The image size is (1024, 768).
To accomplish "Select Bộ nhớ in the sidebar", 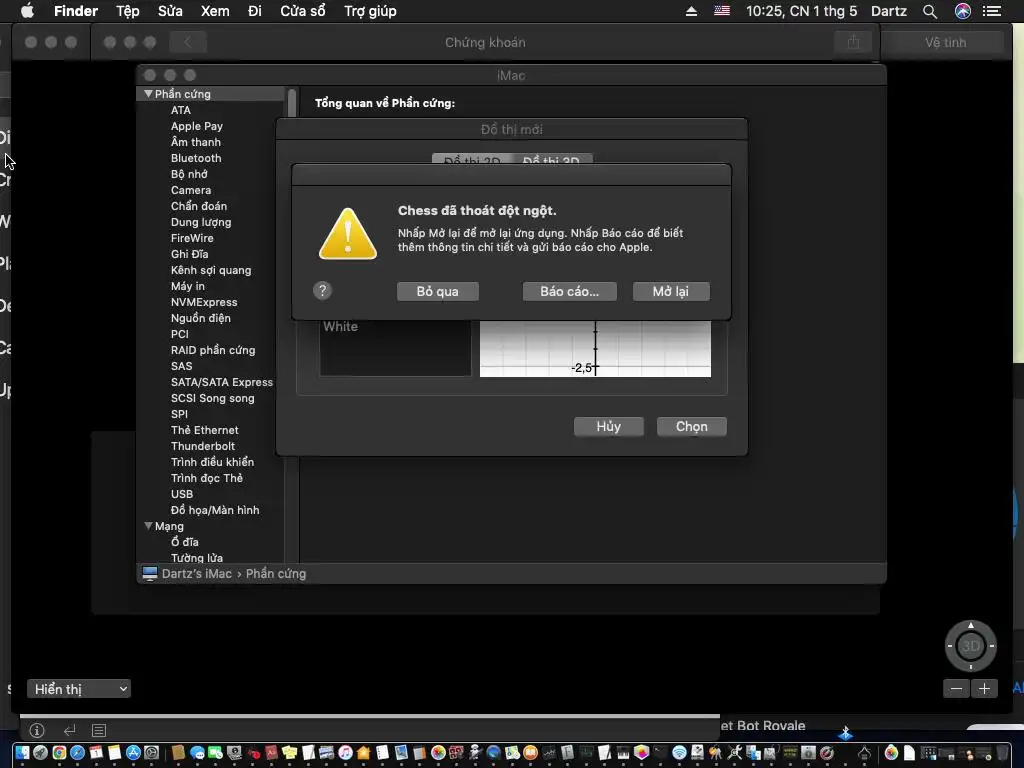I will (x=189, y=174).
